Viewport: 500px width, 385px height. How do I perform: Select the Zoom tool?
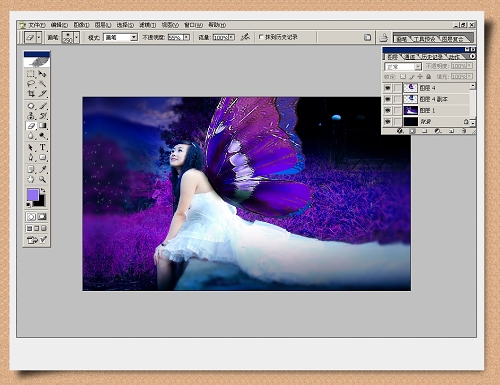click(42, 179)
